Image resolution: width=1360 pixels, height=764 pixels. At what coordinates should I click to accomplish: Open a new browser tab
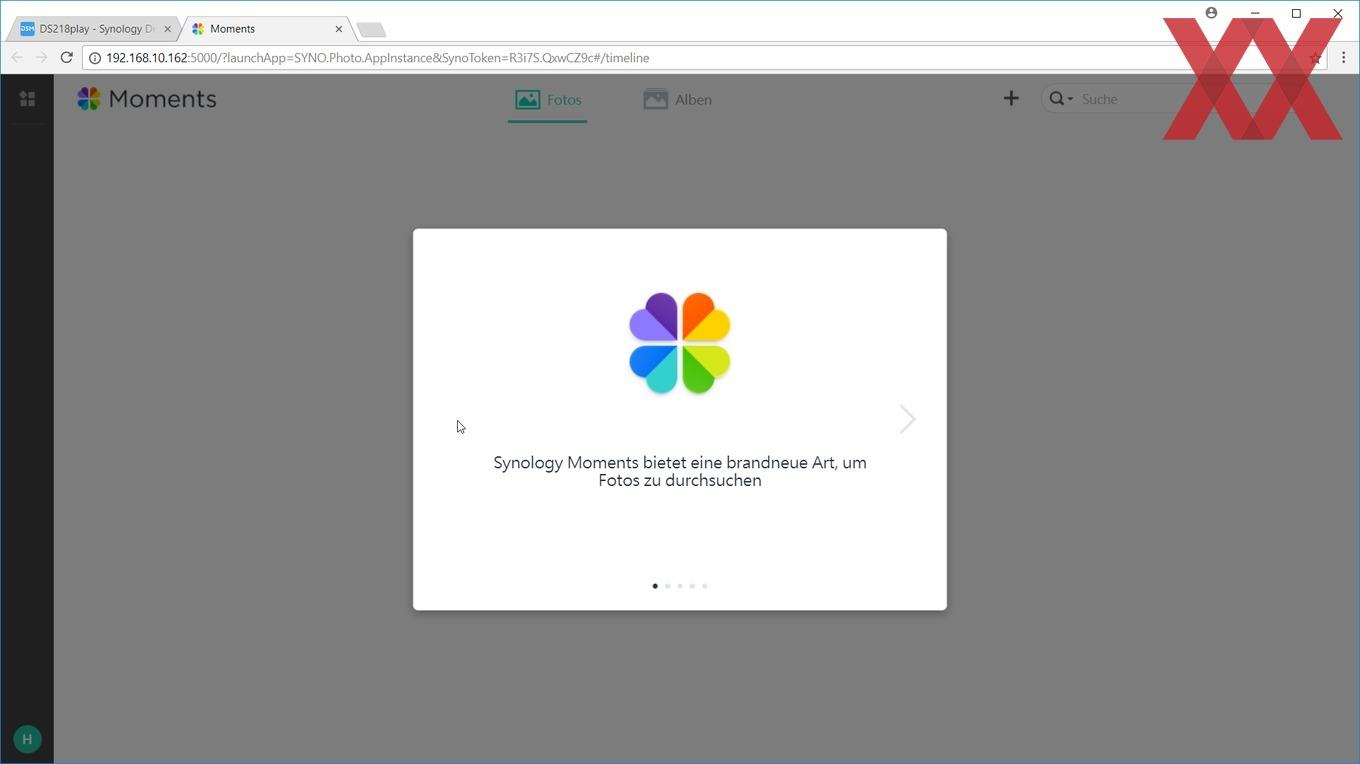371,30
